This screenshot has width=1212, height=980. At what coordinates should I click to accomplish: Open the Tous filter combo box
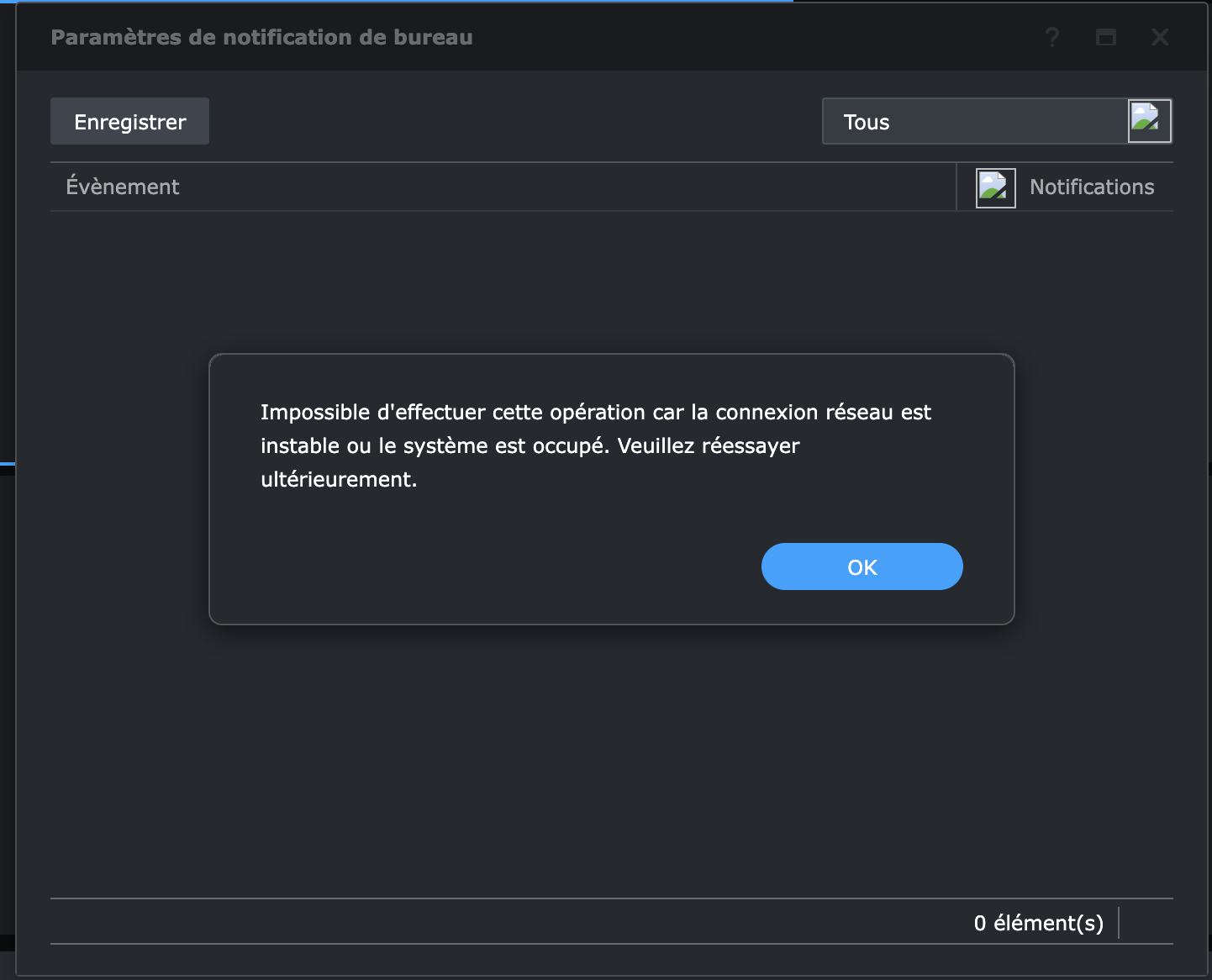[975, 122]
